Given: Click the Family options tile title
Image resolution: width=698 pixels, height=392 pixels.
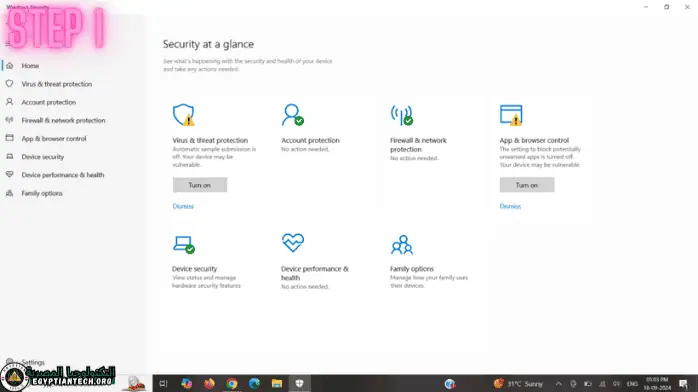Looking at the screenshot, I should tap(412, 269).
